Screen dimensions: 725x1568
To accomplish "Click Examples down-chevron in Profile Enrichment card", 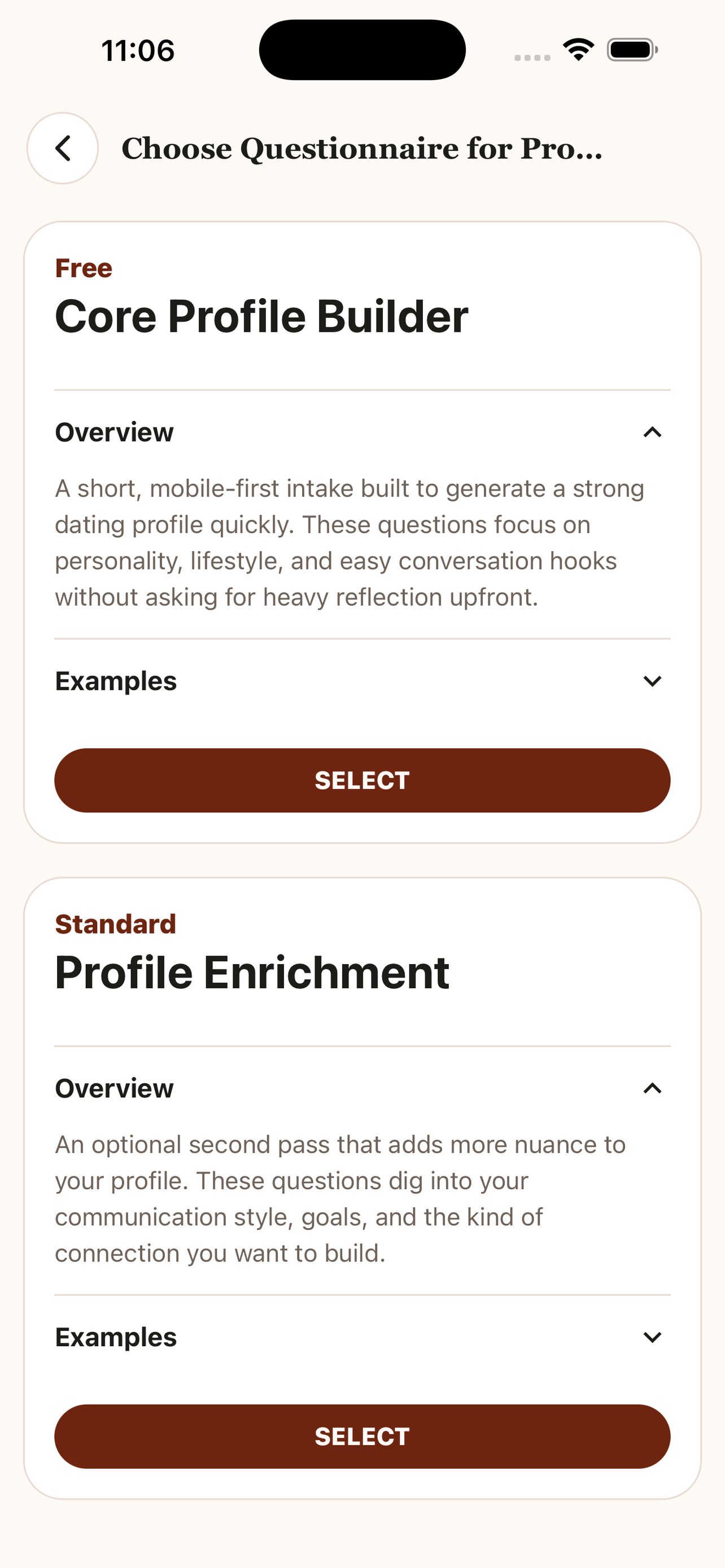I will [x=652, y=1337].
